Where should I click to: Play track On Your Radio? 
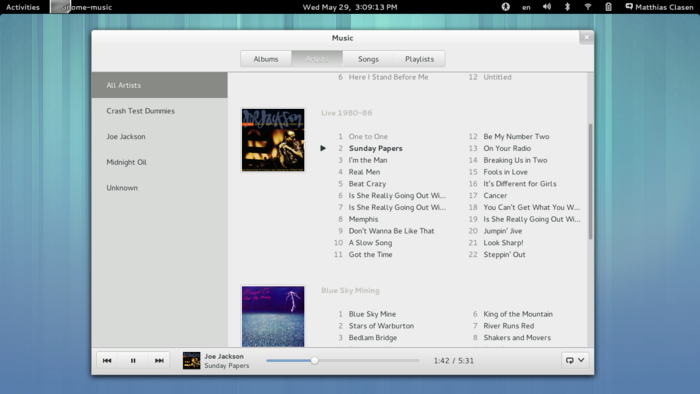507,148
